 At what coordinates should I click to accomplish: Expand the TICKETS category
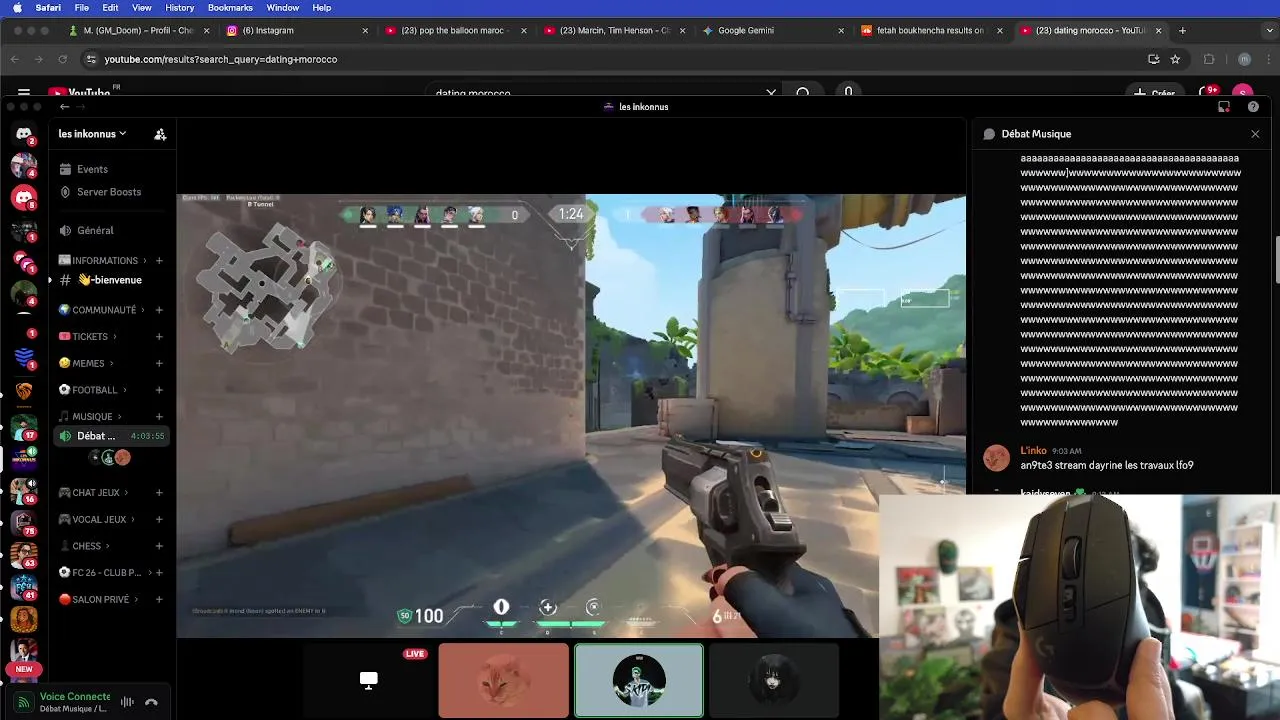pos(88,337)
